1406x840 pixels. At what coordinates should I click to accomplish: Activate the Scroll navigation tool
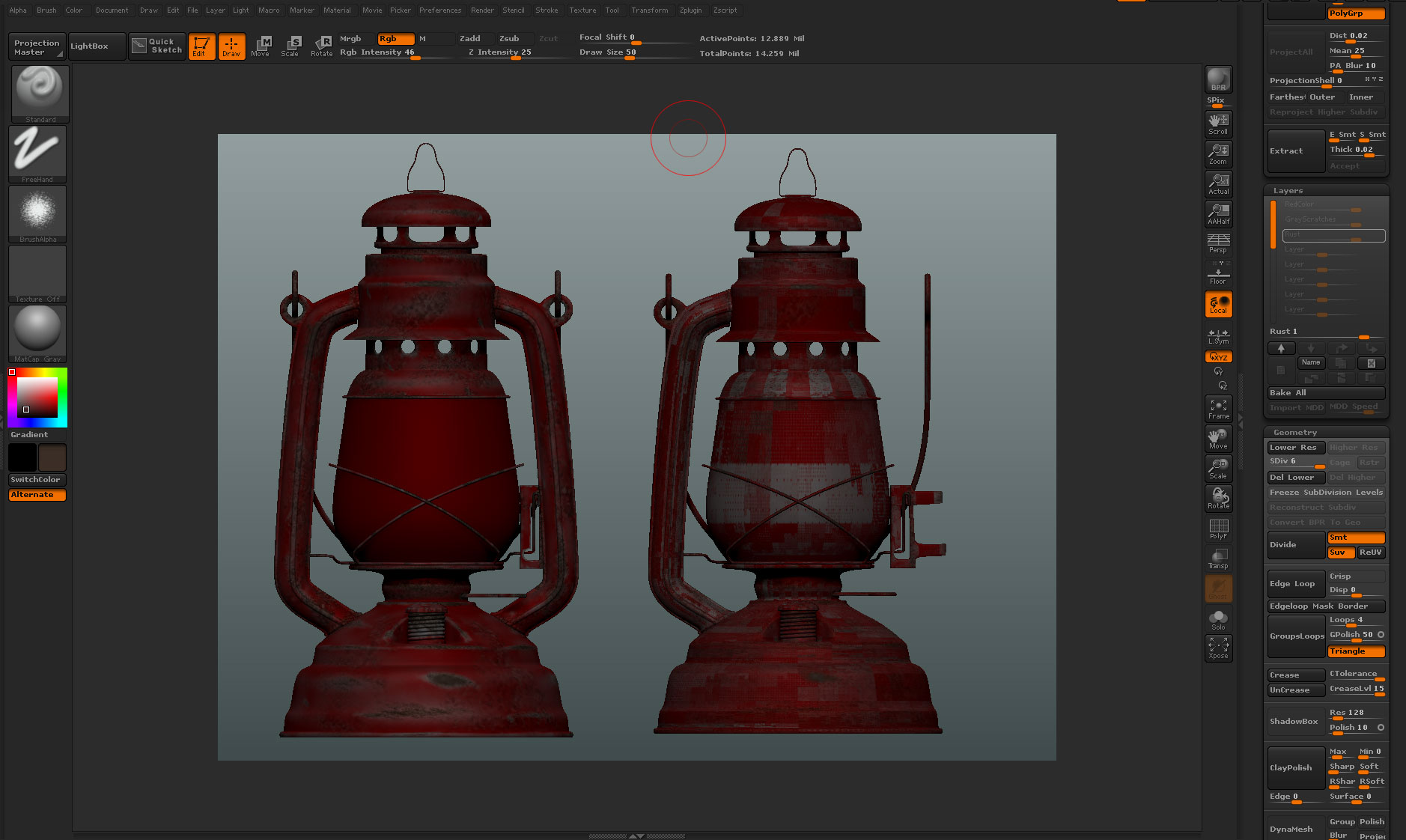click(x=1218, y=123)
